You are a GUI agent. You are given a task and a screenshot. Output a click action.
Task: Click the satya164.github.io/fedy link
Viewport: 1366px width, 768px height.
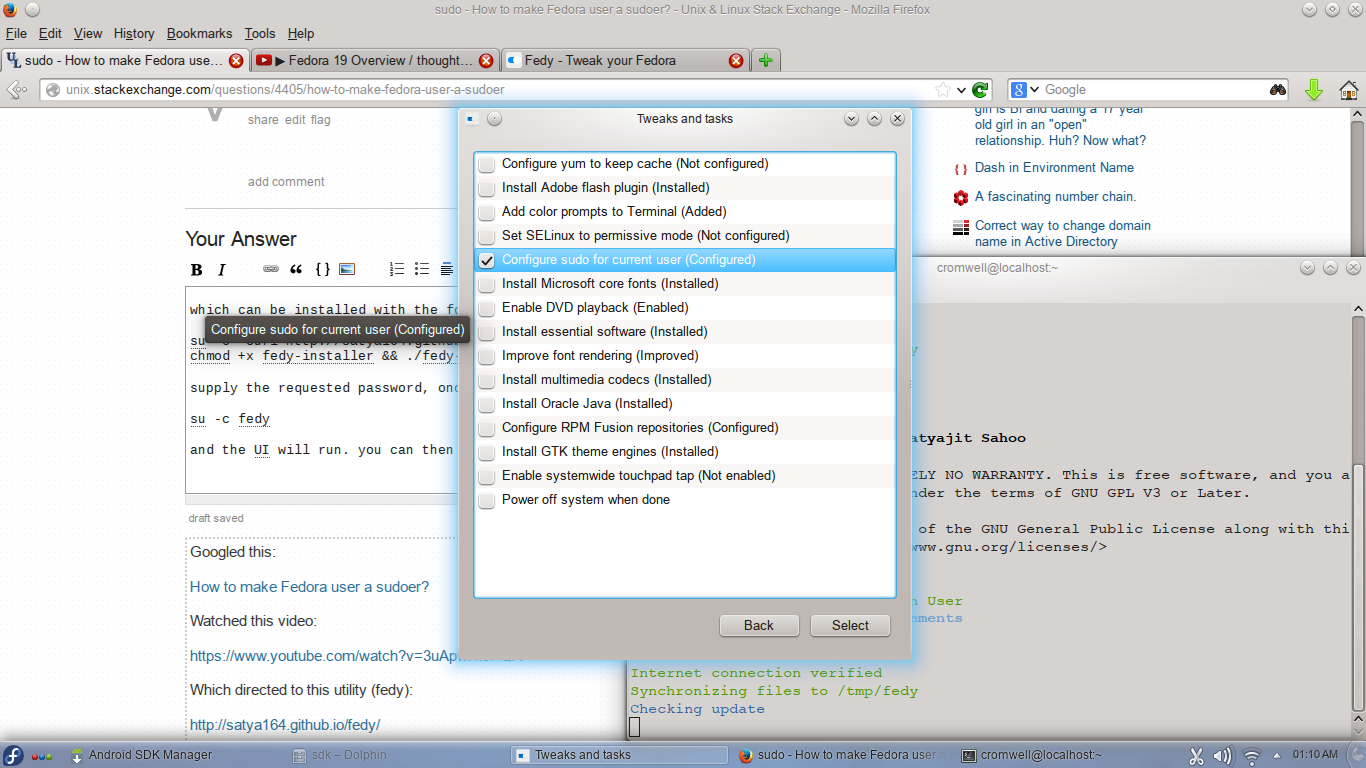pyautogui.click(x=285, y=725)
